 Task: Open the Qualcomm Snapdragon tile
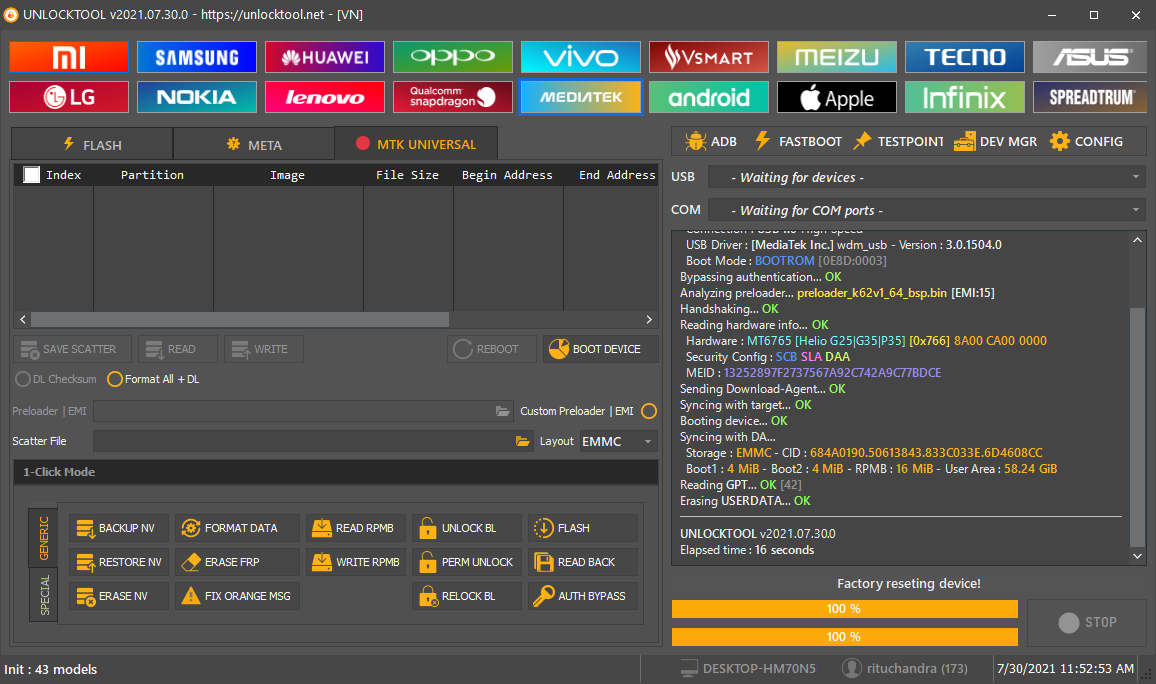[453, 97]
